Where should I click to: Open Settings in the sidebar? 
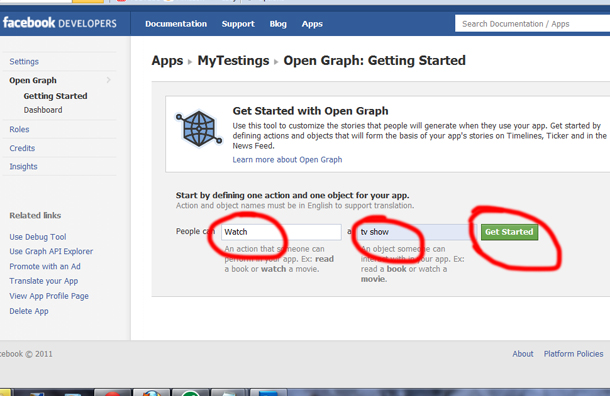[x=24, y=61]
